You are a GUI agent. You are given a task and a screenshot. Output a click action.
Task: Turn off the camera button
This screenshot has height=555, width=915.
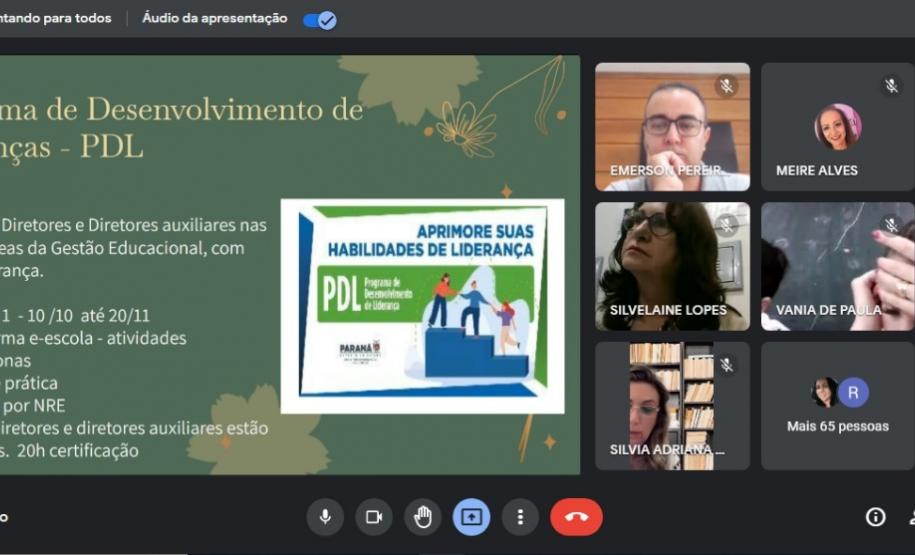click(374, 517)
